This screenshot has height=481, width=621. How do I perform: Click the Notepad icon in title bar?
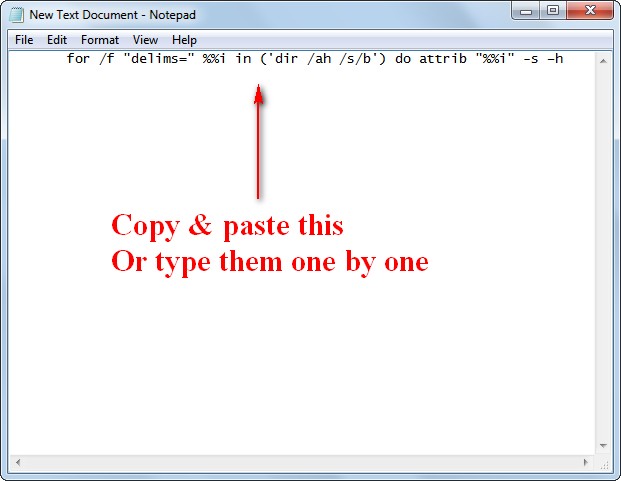pos(17,15)
